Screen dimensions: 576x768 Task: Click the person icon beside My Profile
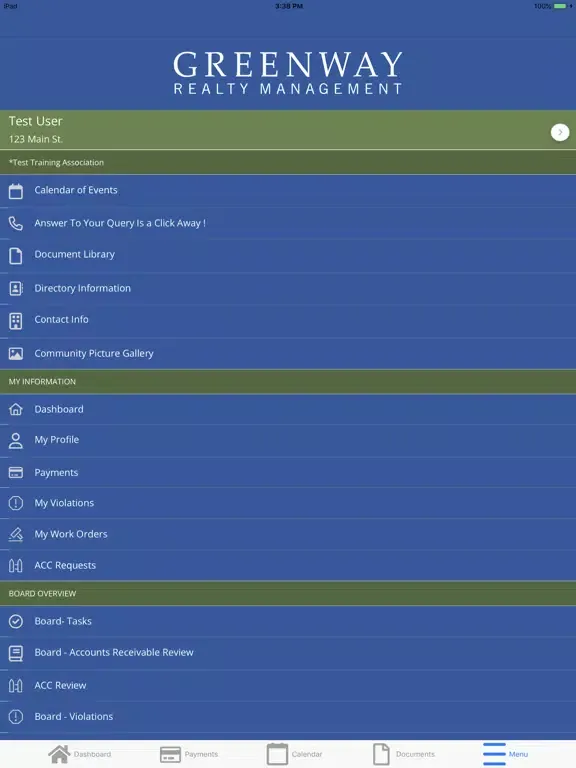(16, 441)
